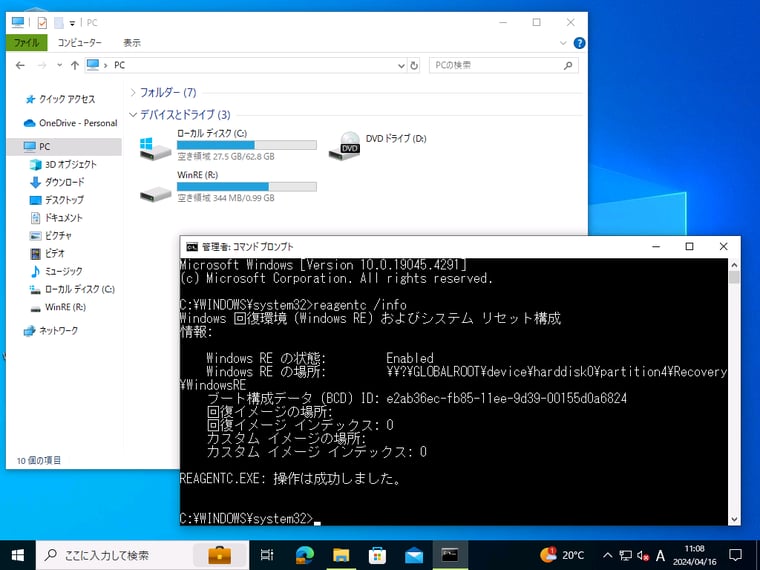The width and height of the screenshot is (760, 570).
Task: Select the WinRE (R:) drive icon
Action: click(155, 194)
